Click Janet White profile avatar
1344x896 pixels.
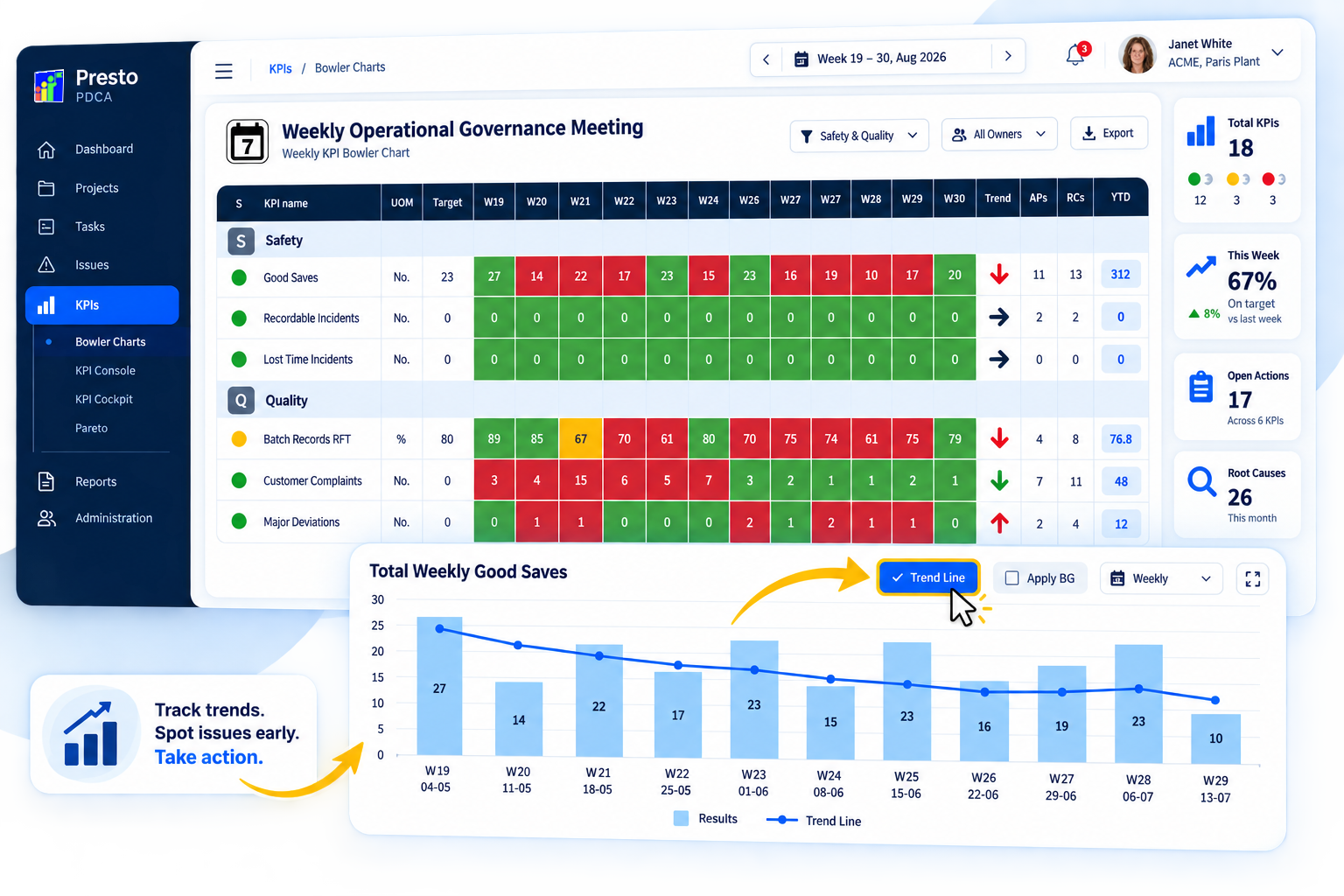click(1137, 54)
